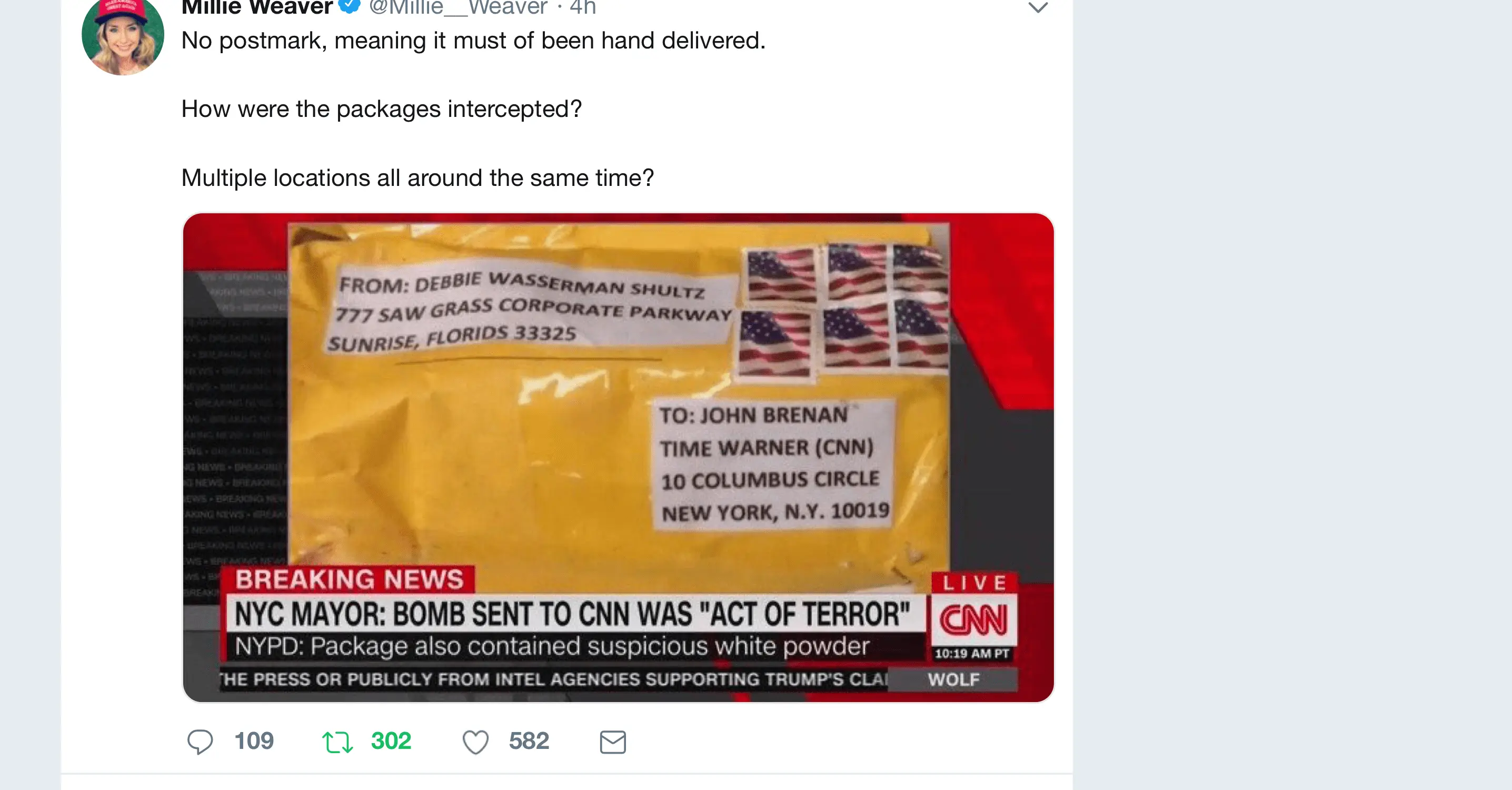Click the CNN logo in the image
Image resolution: width=1512 pixels, height=790 pixels.
pyautogui.click(x=974, y=620)
